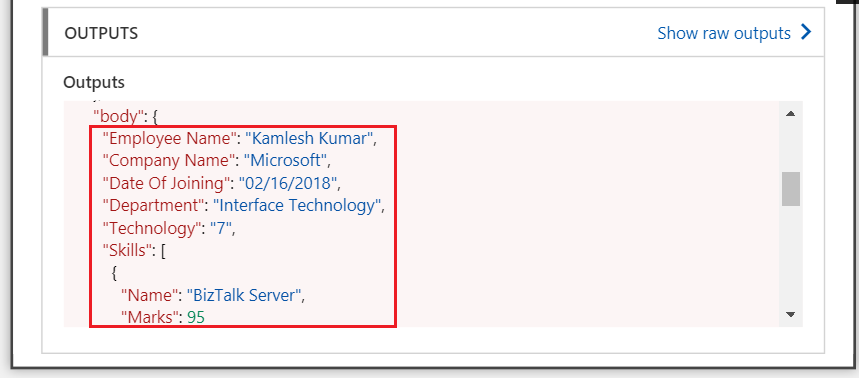The image size is (859, 378).
Task: Click the "Outputs" label text
Action: (x=94, y=82)
